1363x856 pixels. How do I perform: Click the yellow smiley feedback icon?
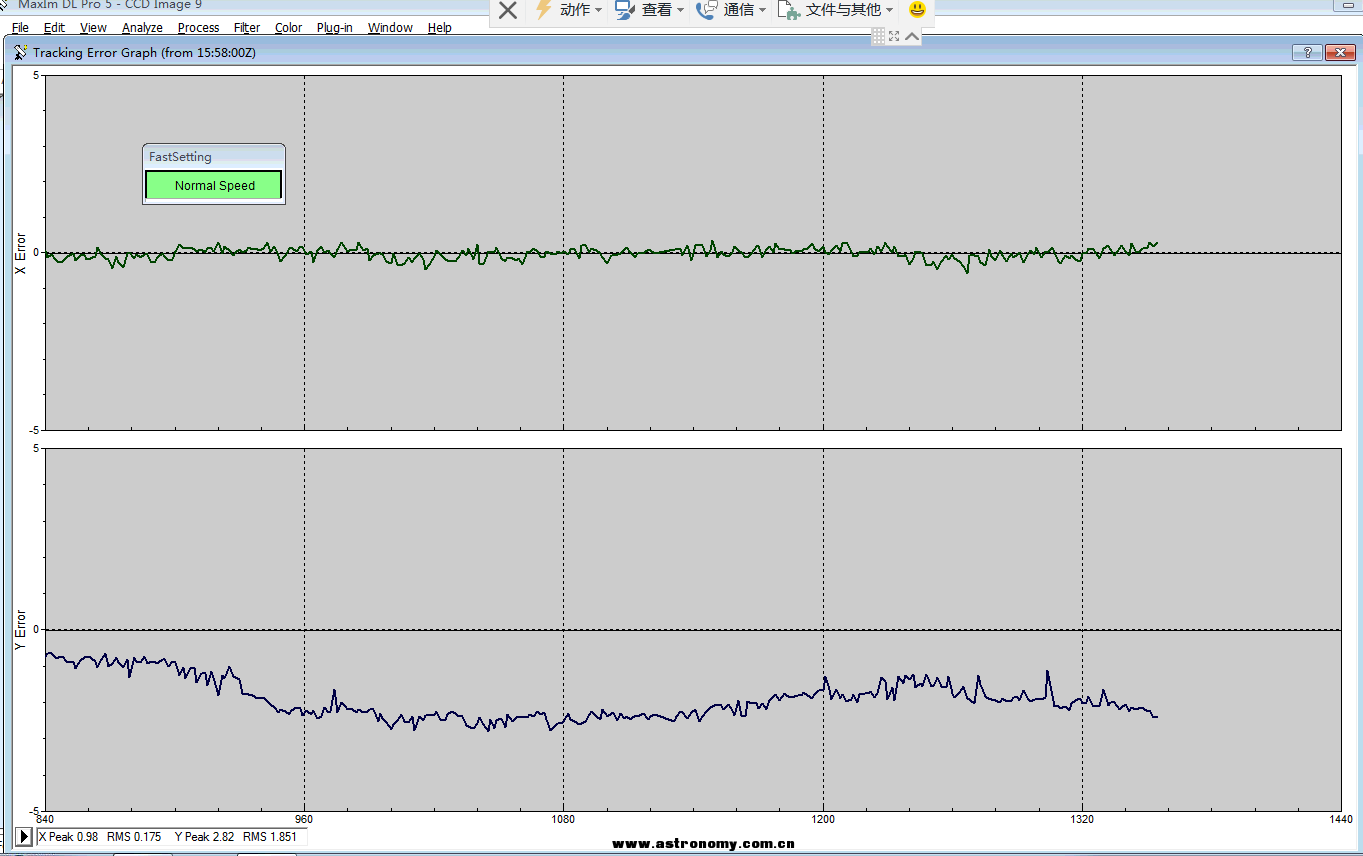coord(917,10)
